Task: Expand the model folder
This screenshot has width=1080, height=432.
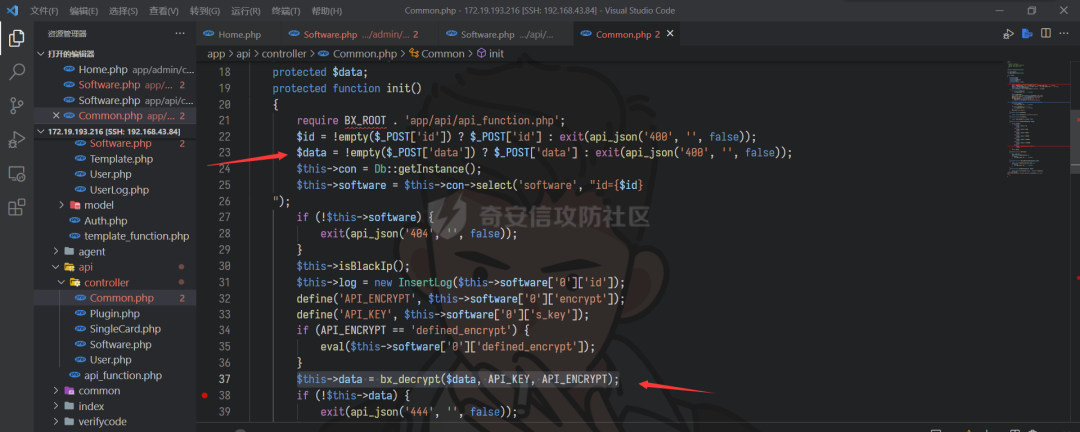Action: 99,205
